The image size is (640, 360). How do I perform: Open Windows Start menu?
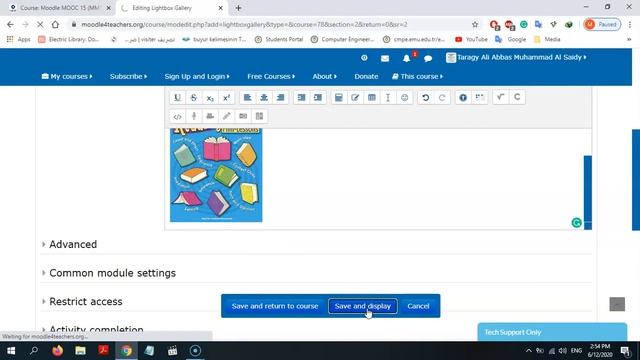11,351
